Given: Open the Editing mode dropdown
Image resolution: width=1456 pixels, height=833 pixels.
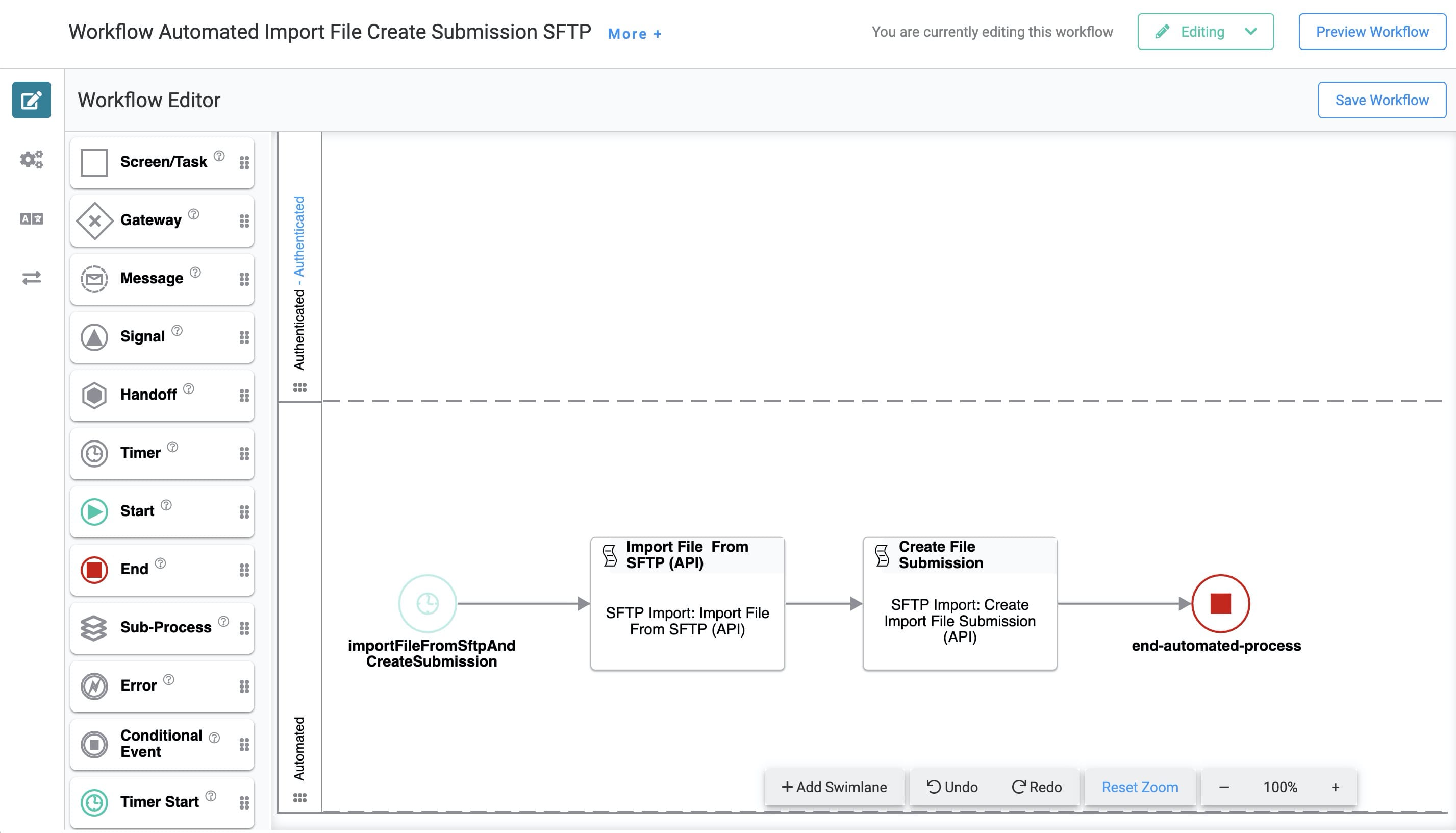Looking at the screenshot, I should (x=1206, y=32).
